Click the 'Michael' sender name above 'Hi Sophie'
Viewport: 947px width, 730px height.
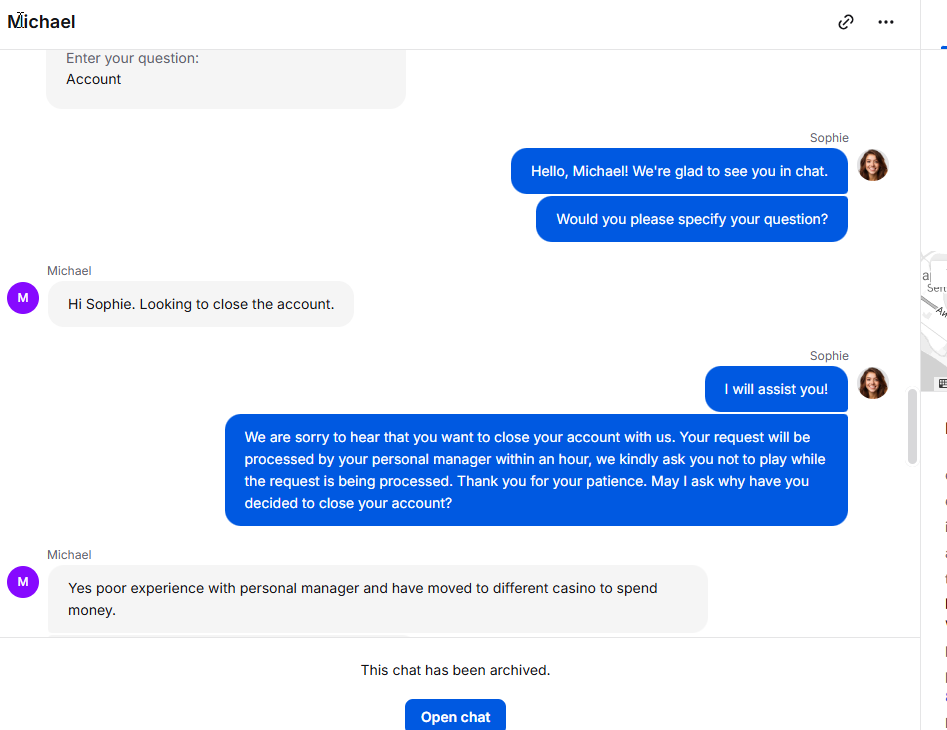pyautogui.click(x=69, y=271)
